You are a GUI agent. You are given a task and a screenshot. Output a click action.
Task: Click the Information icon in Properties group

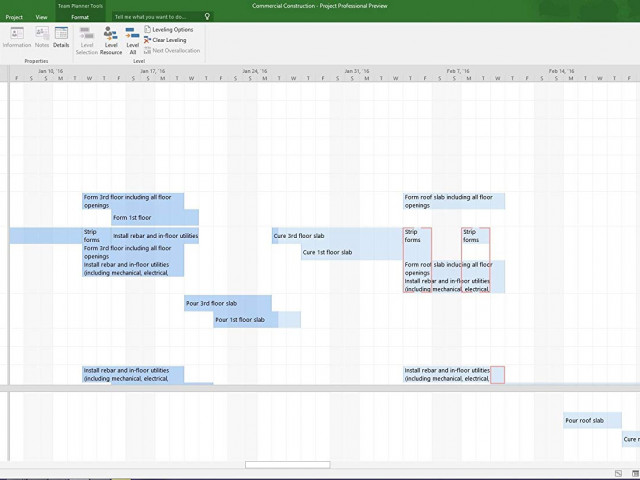(x=16, y=37)
